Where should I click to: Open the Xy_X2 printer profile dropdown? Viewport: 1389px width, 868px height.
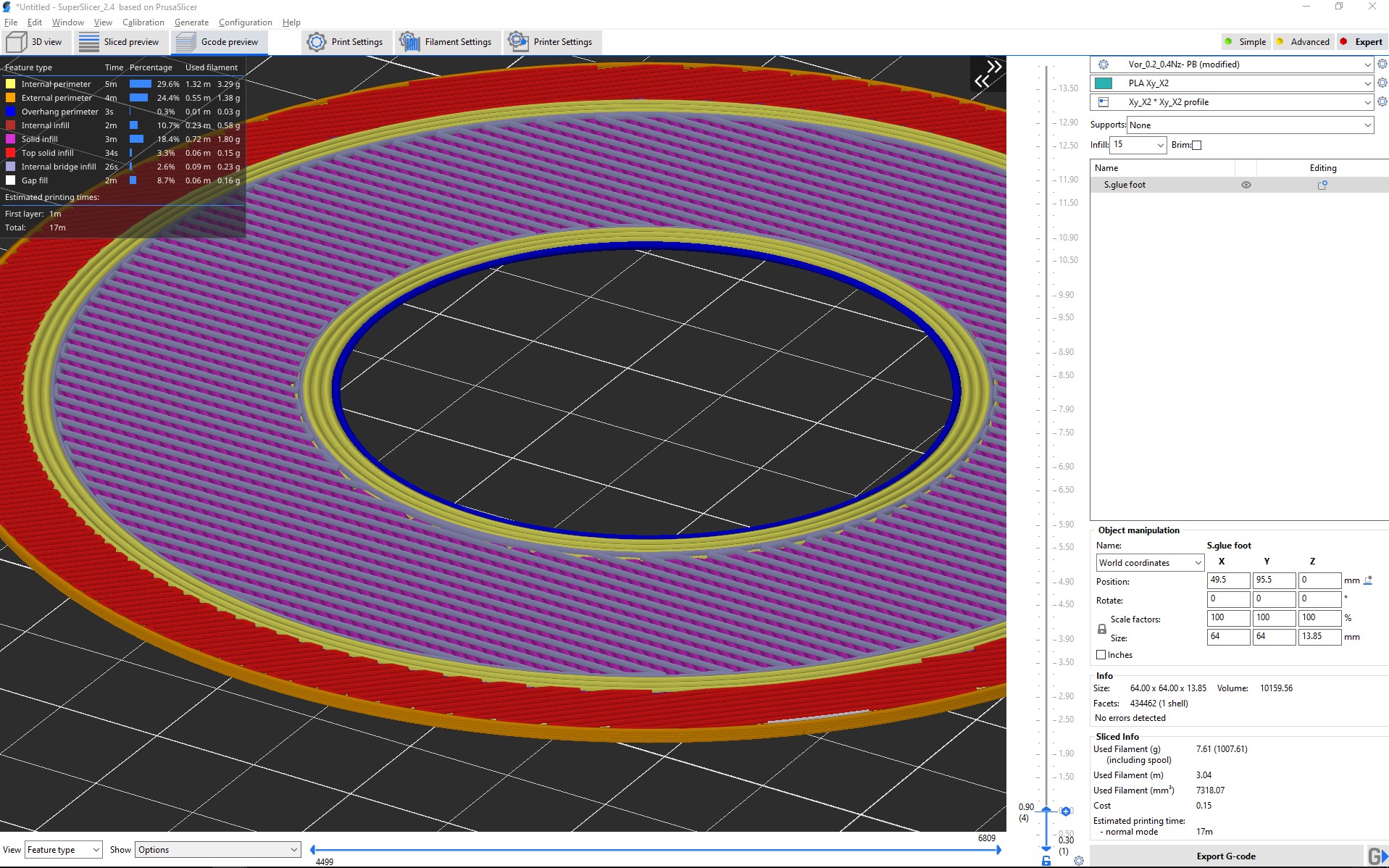1232,102
